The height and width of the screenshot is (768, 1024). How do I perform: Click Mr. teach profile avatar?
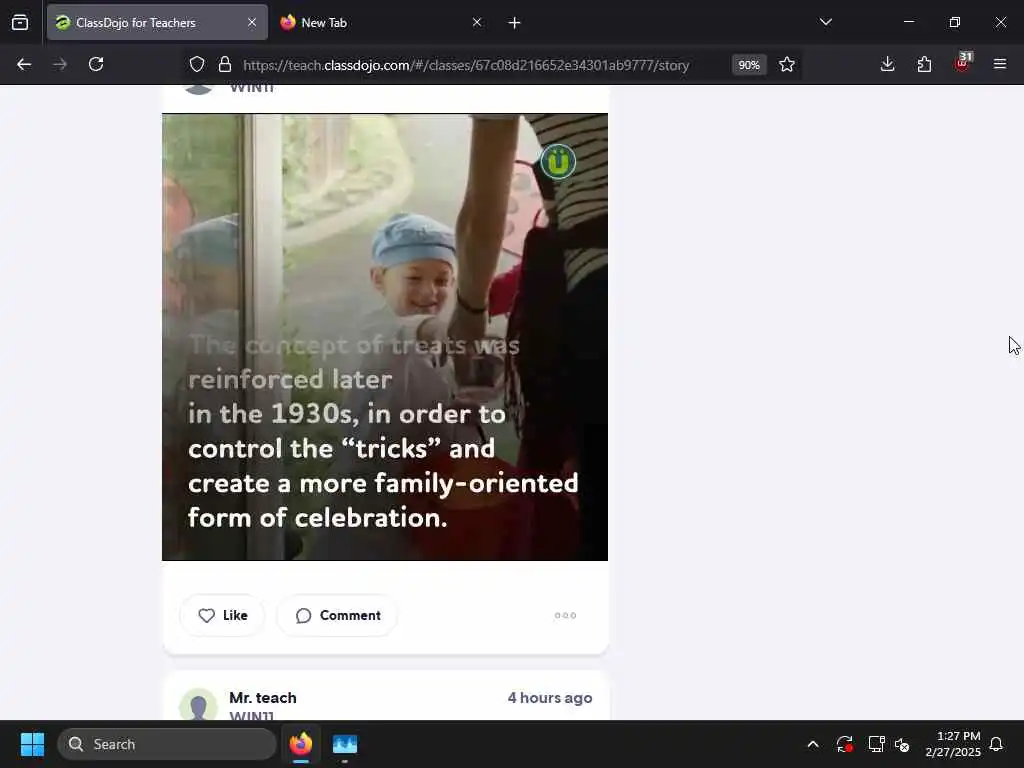(199, 705)
